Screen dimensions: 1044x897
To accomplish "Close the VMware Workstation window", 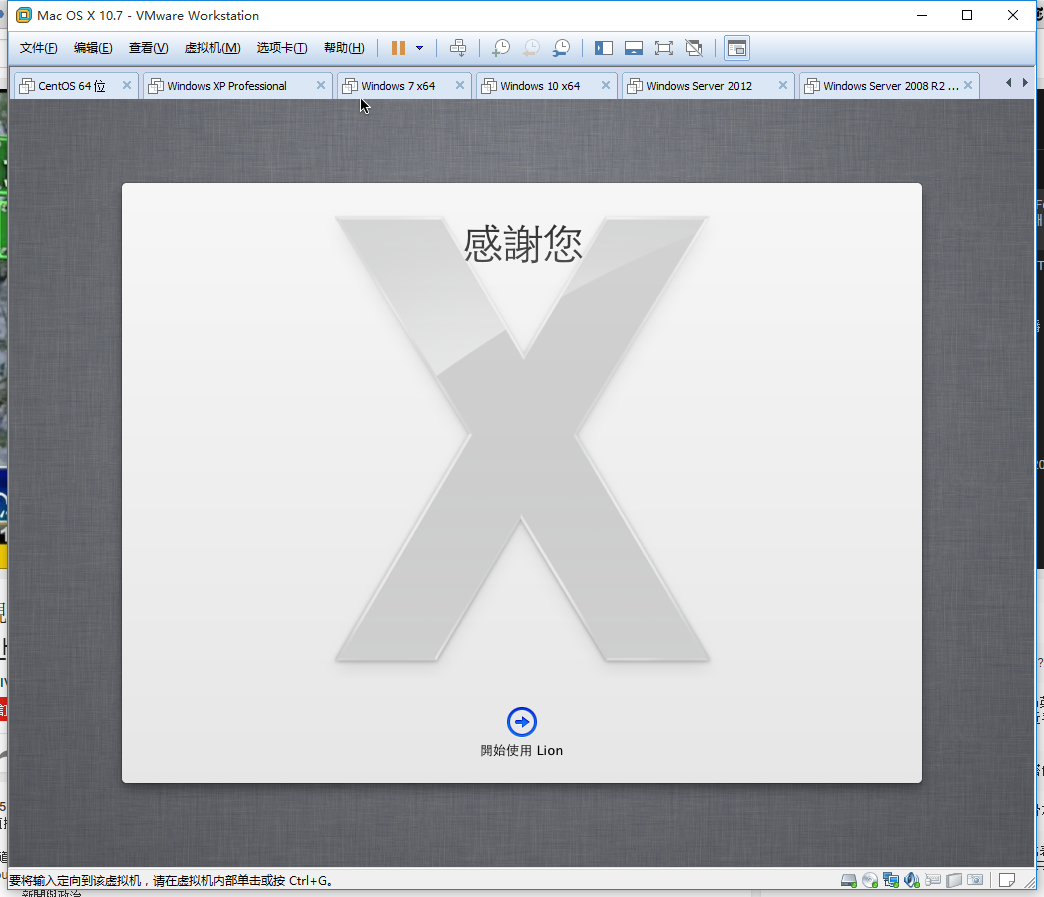I will tap(1013, 15).
